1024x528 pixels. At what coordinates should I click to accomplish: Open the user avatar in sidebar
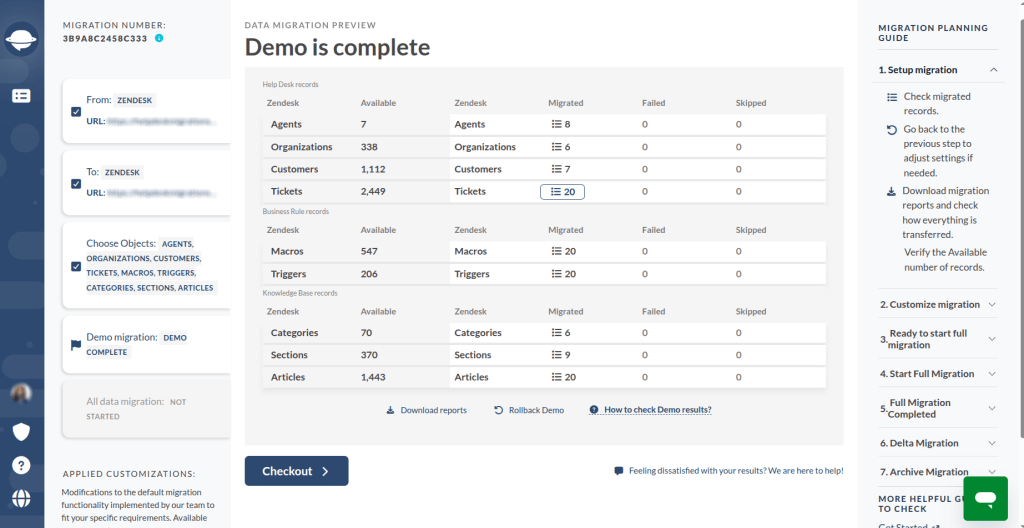tap(22, 393)
